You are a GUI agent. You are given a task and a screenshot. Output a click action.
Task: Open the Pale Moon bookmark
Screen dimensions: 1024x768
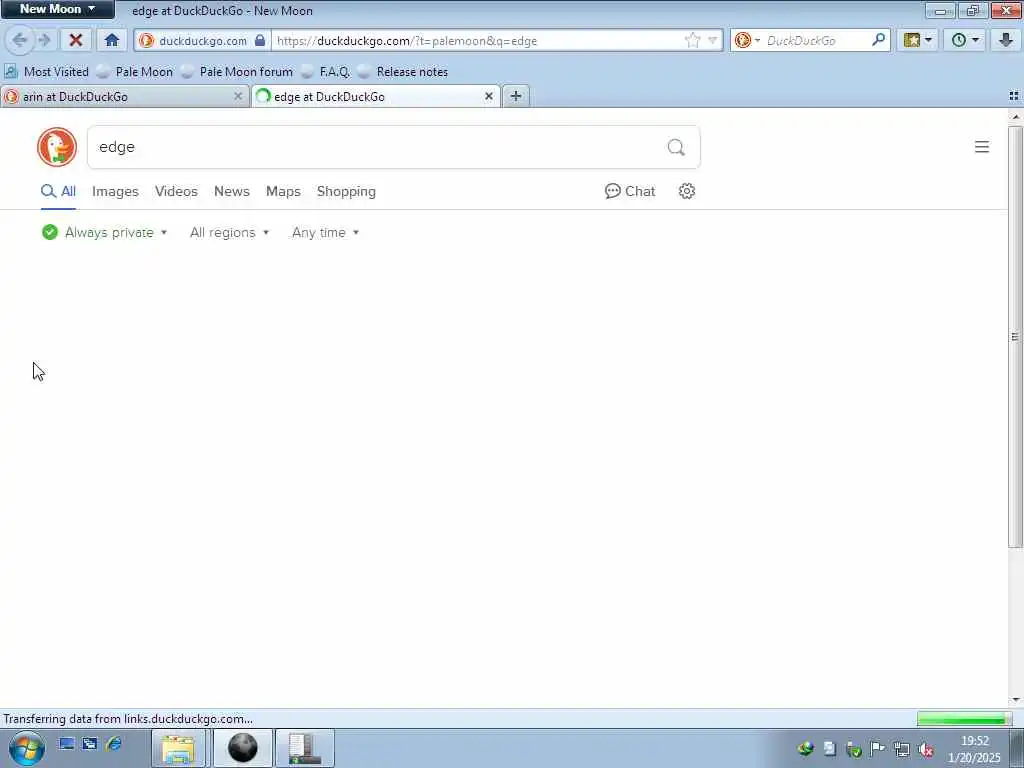tap(135, 72)
